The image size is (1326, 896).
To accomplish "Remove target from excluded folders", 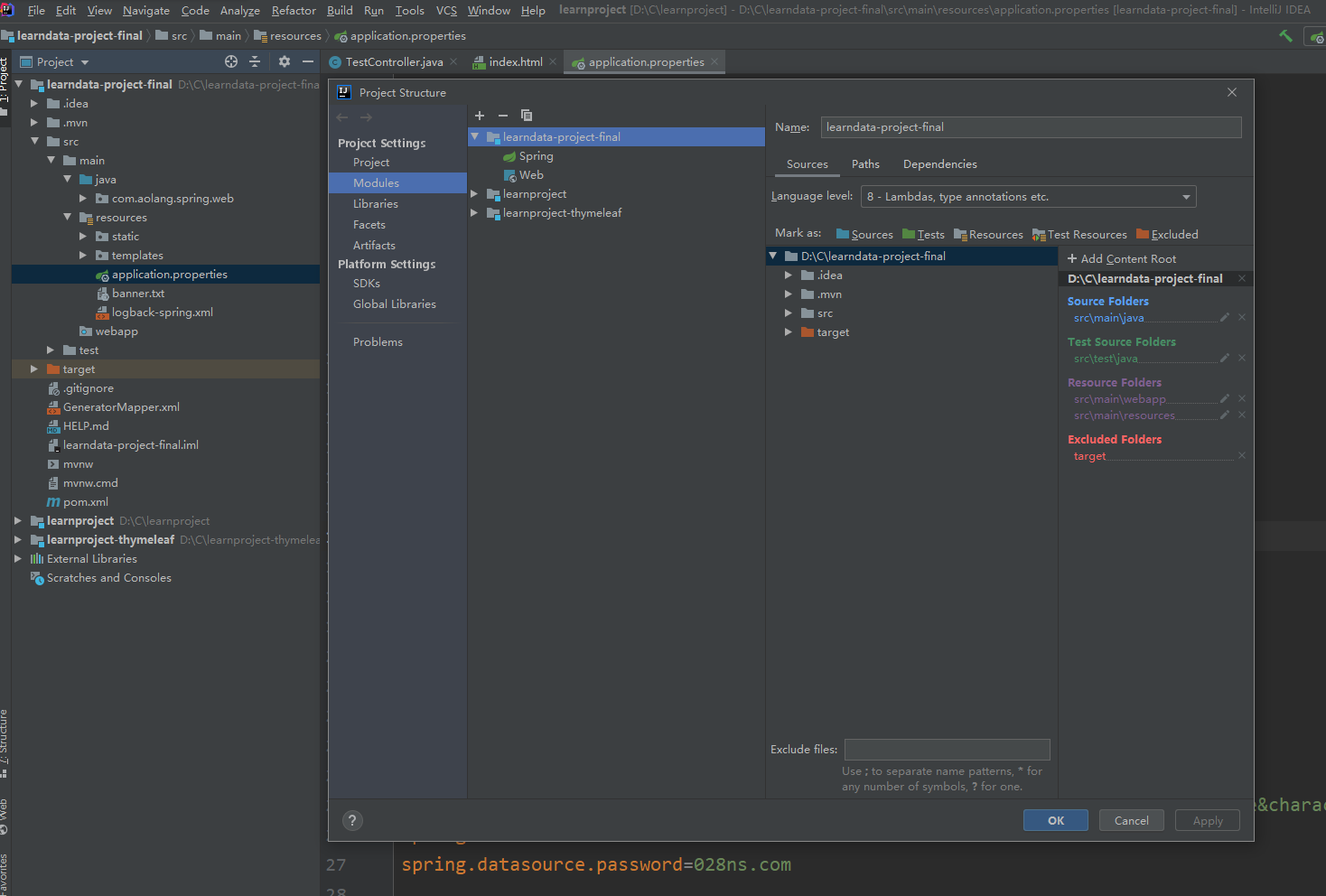I will click(x=1242, y=455).
